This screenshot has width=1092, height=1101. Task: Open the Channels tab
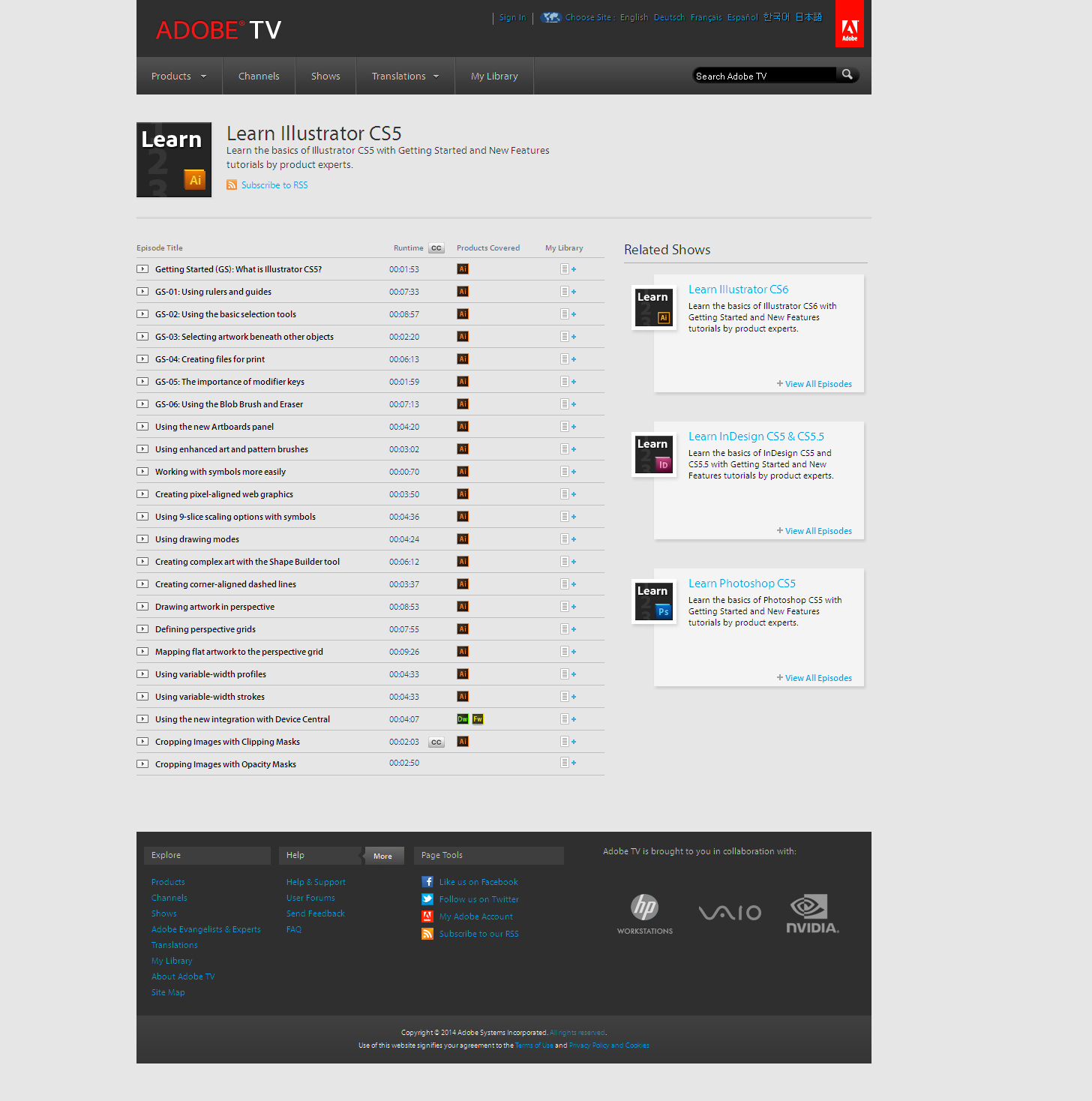coord(259,76)
